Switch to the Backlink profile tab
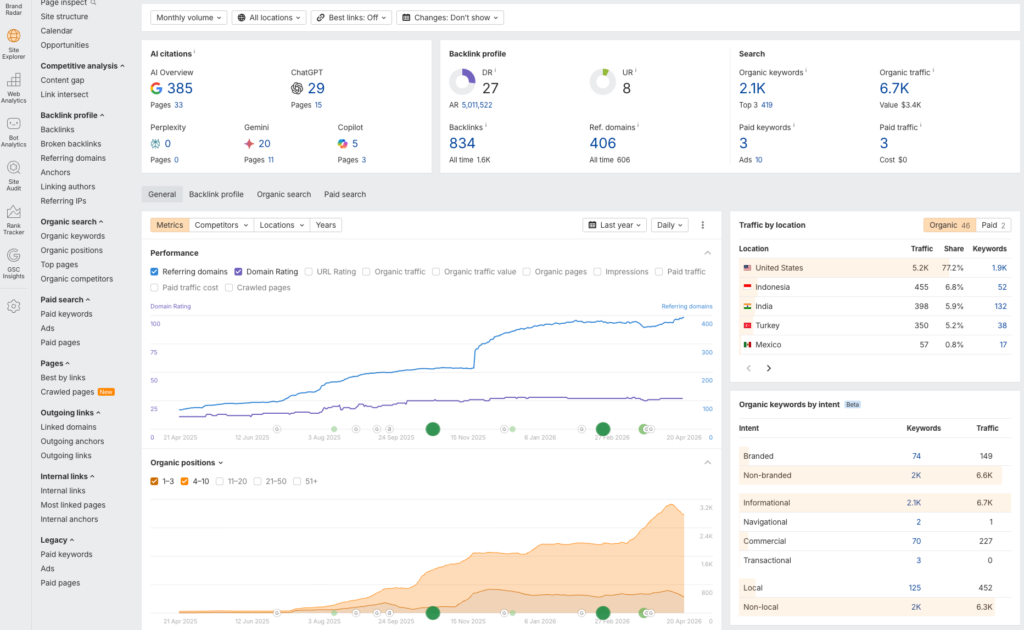The height and width of the screenshot is (630, 1024). 216,194
